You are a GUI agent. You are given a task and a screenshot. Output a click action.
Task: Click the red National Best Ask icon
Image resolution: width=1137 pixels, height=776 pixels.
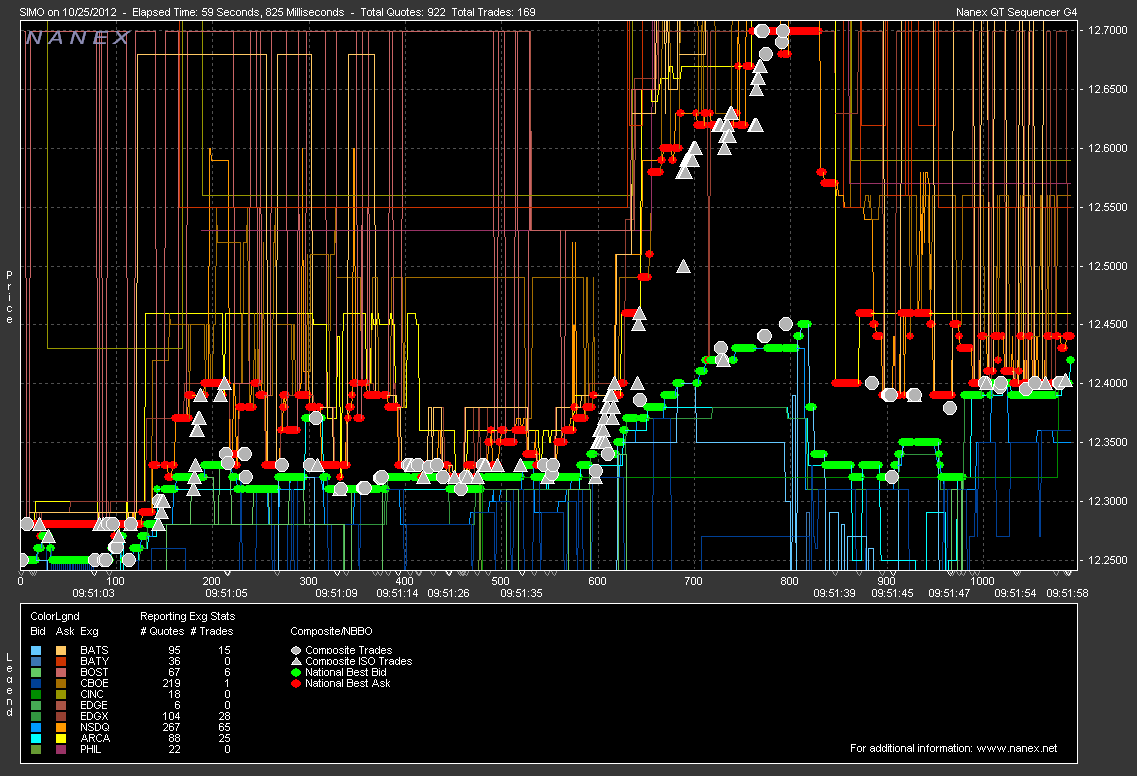pos(296,683)
